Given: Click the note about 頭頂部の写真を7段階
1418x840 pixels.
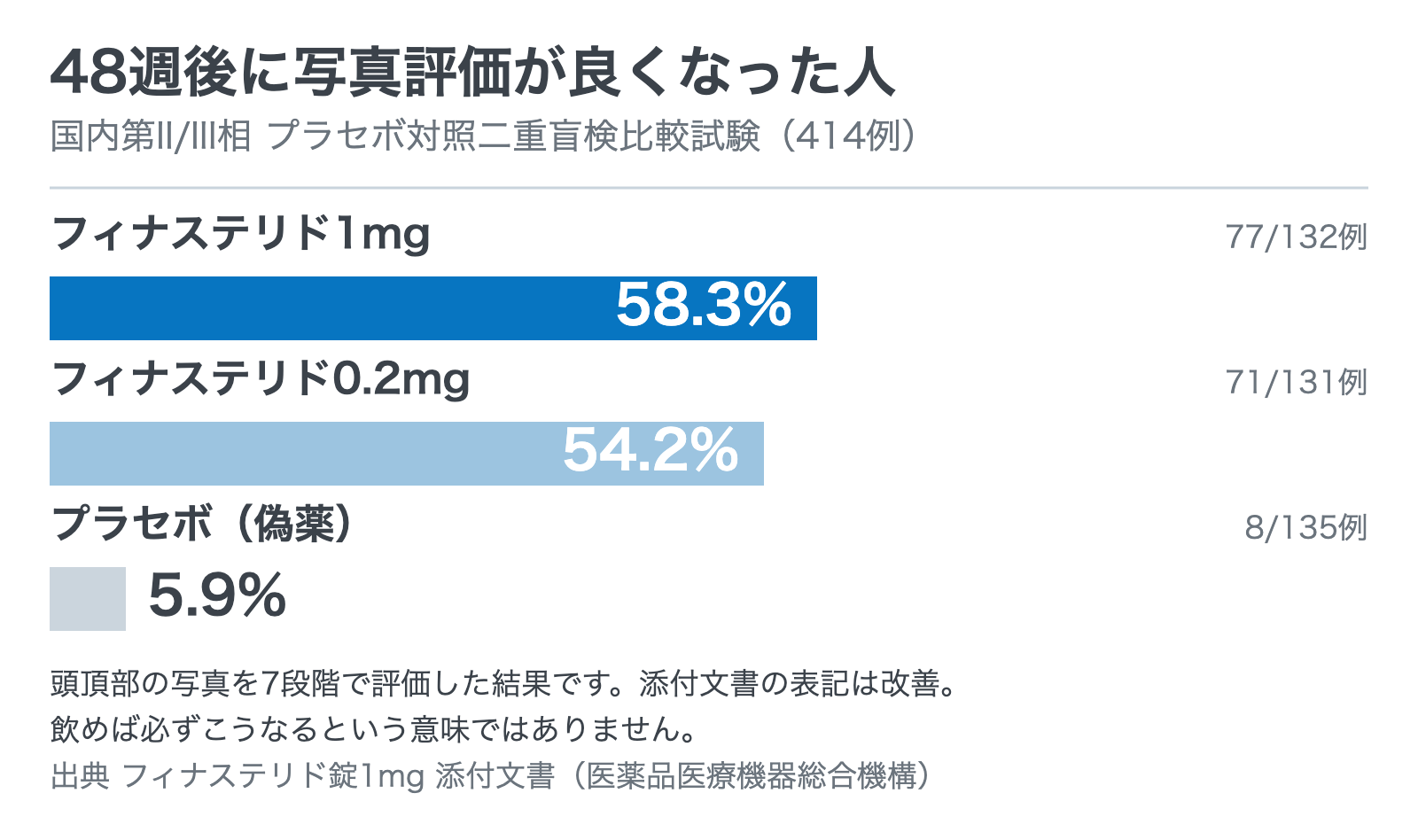Looking at the screenshot, I should 504,684.
